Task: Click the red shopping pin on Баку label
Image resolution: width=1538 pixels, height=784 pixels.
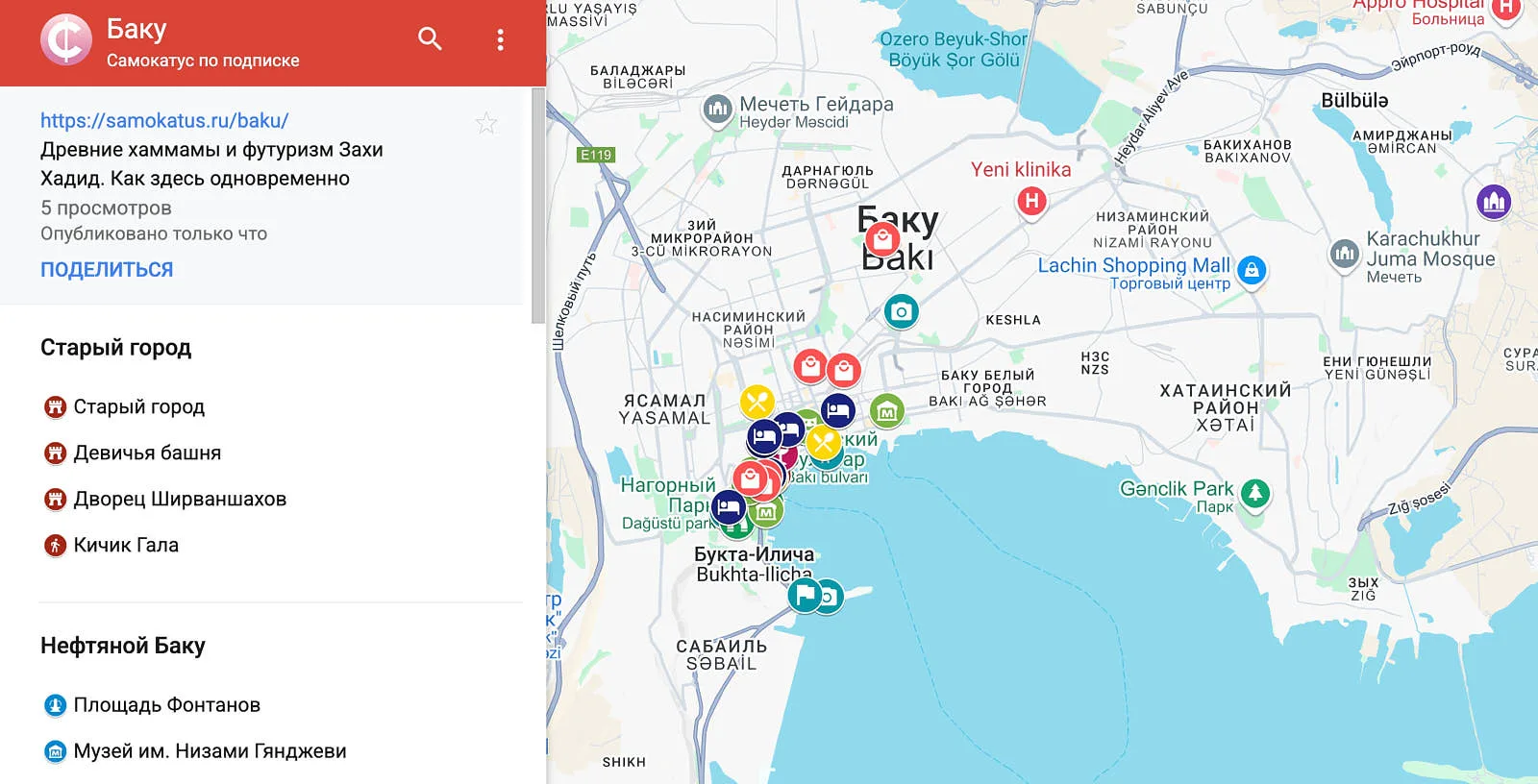Action: click(x=882, y=237)
